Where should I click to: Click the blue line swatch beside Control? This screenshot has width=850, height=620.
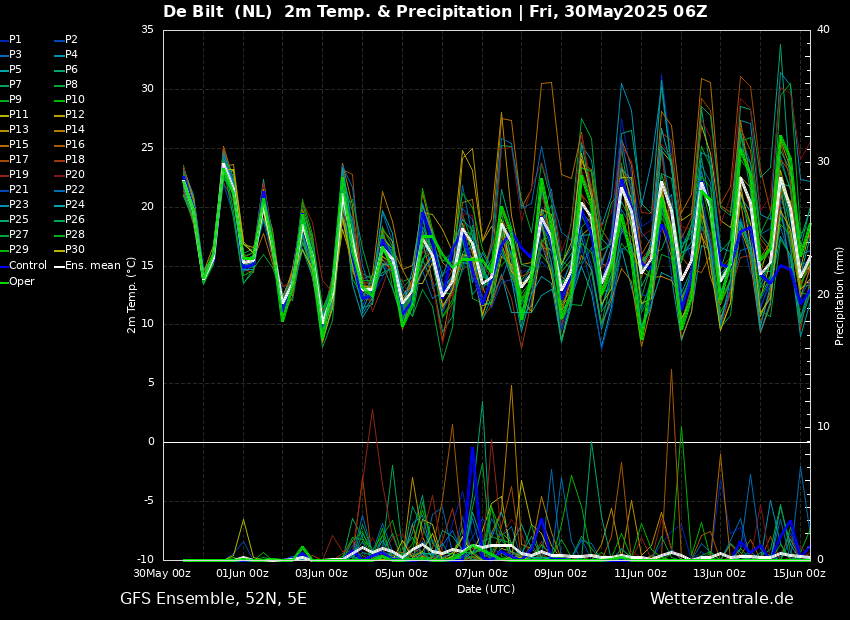[4, 266]
